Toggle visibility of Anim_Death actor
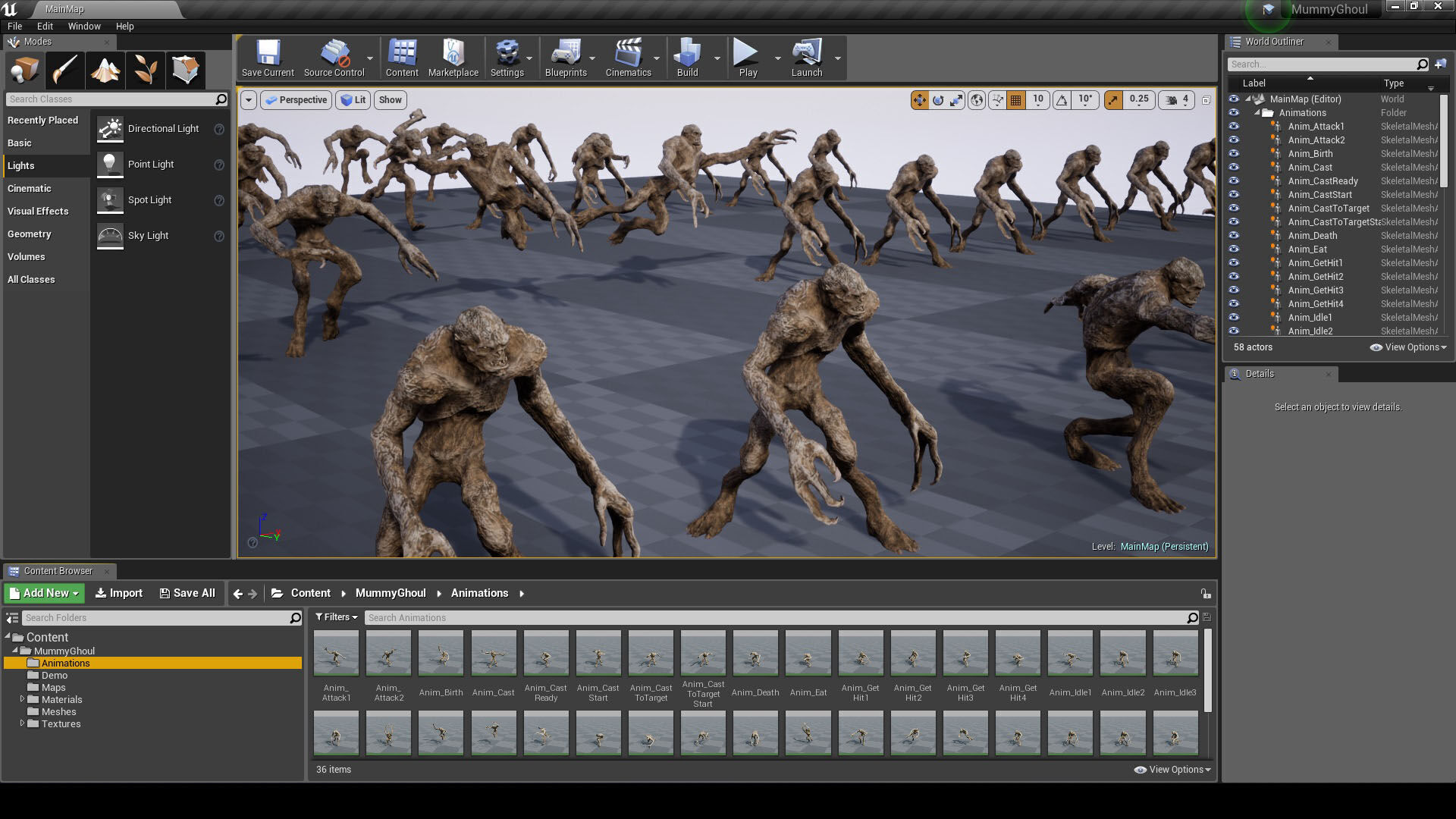 coord(1234,236)
